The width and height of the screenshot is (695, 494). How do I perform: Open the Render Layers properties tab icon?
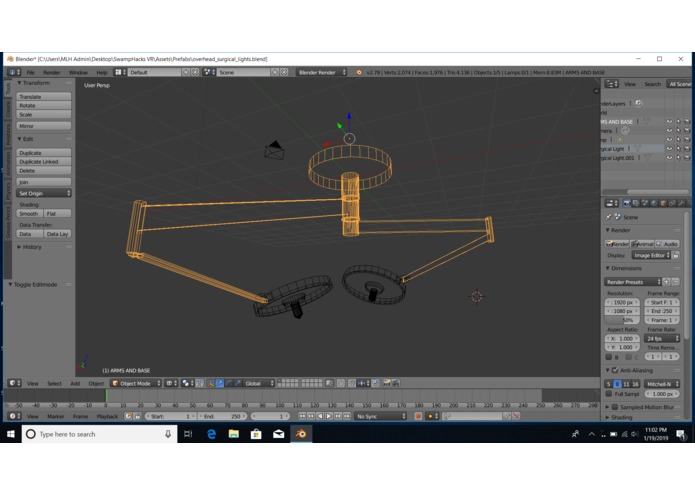[636, 203]
